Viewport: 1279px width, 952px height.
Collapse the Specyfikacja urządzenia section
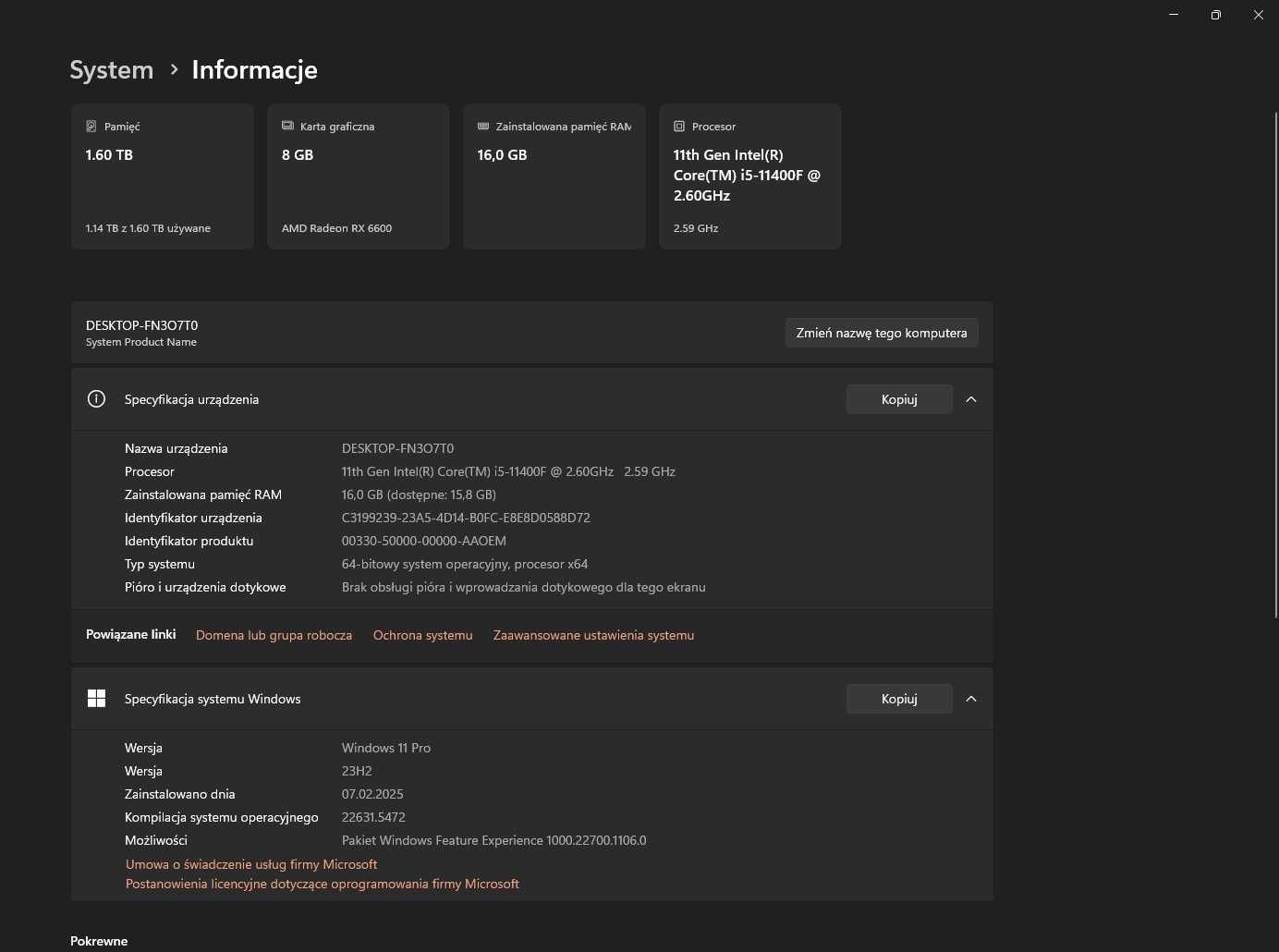pos(971,399)
